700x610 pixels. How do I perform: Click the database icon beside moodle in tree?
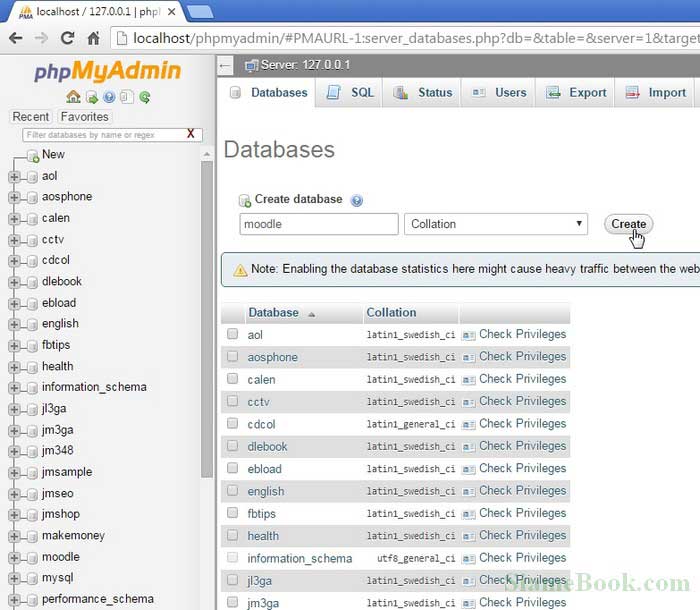pyautogui.click(x=32, y=558)
